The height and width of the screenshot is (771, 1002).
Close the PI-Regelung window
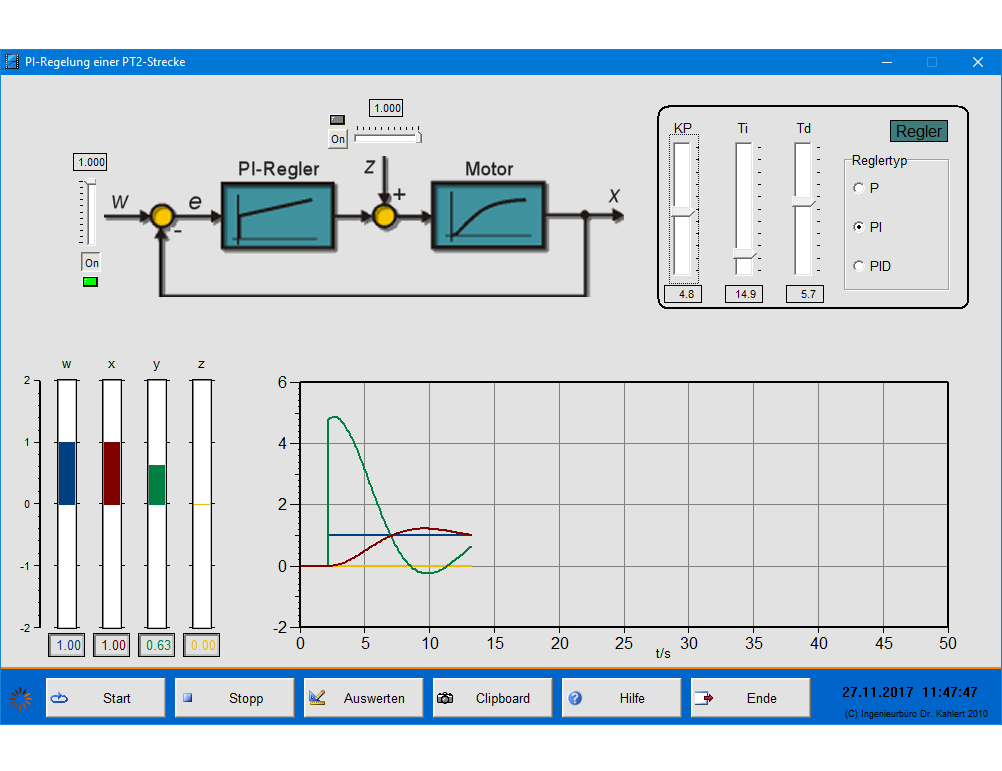tap(978, 62)
